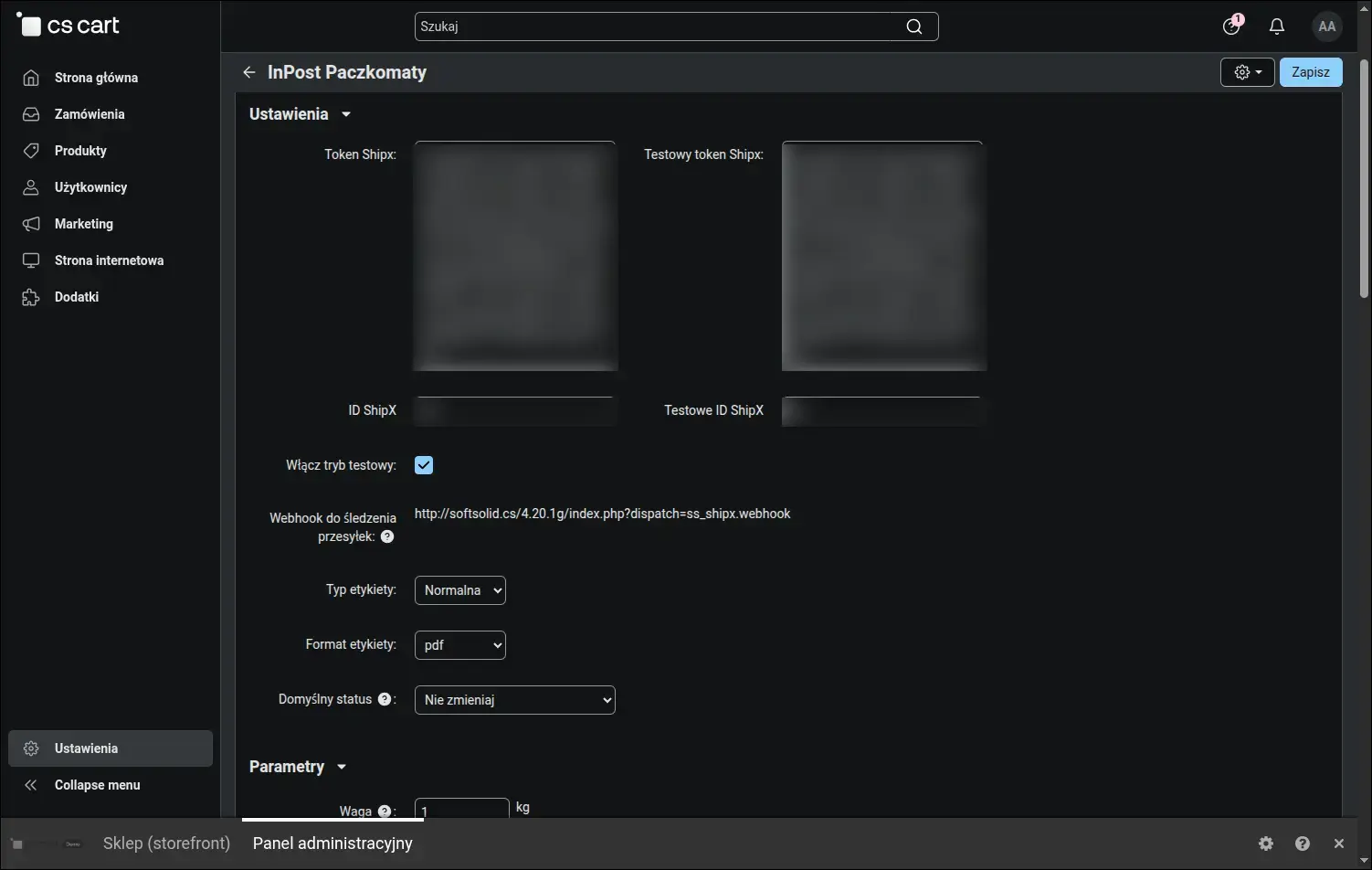Switch to Panel administracyjny tab
1372x870 pixels.
coord(332,843)
